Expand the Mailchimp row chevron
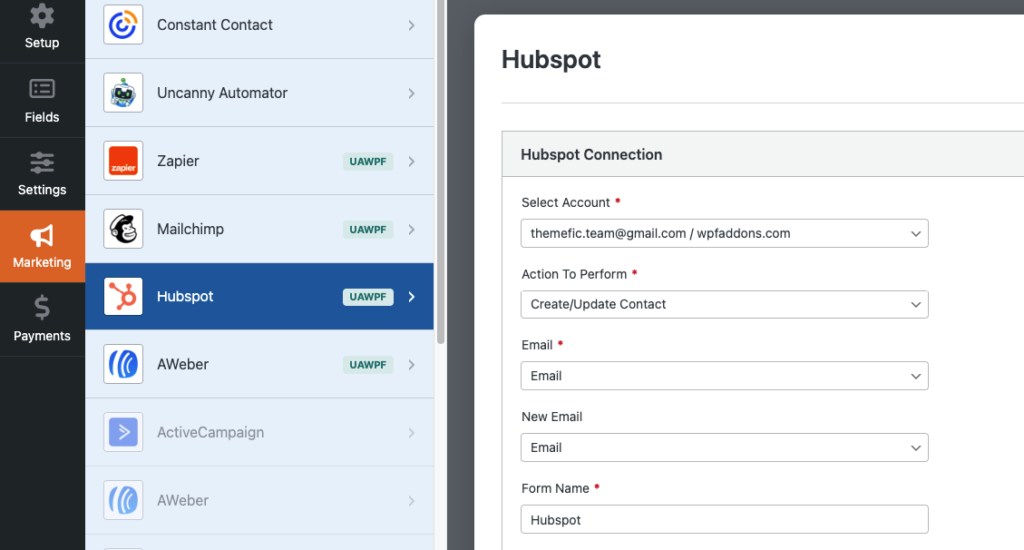 click(x=411, y=229)
